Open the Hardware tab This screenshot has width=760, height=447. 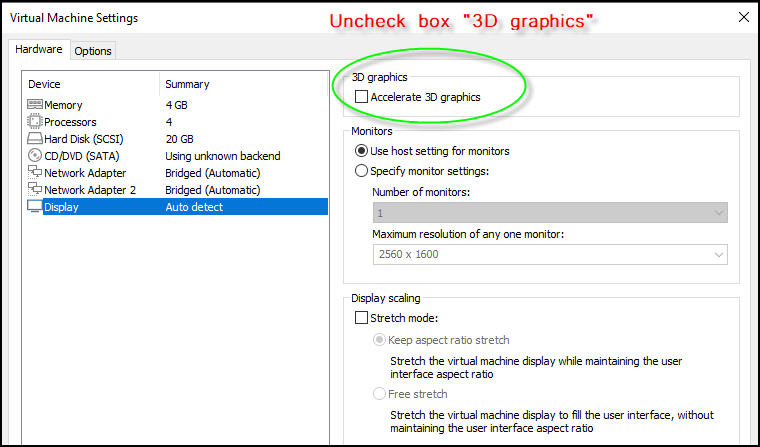click(40, 50)
